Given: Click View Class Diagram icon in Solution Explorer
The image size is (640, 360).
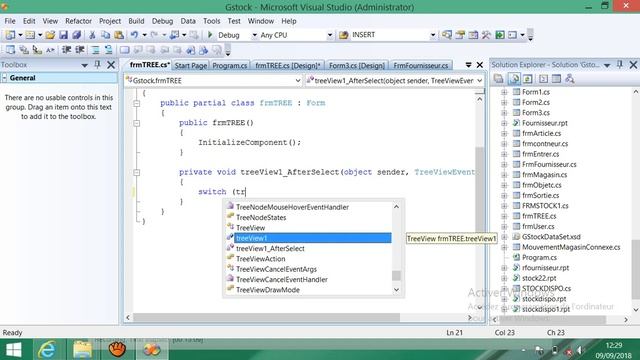Looking at the screenshot, I should point(570,79).
